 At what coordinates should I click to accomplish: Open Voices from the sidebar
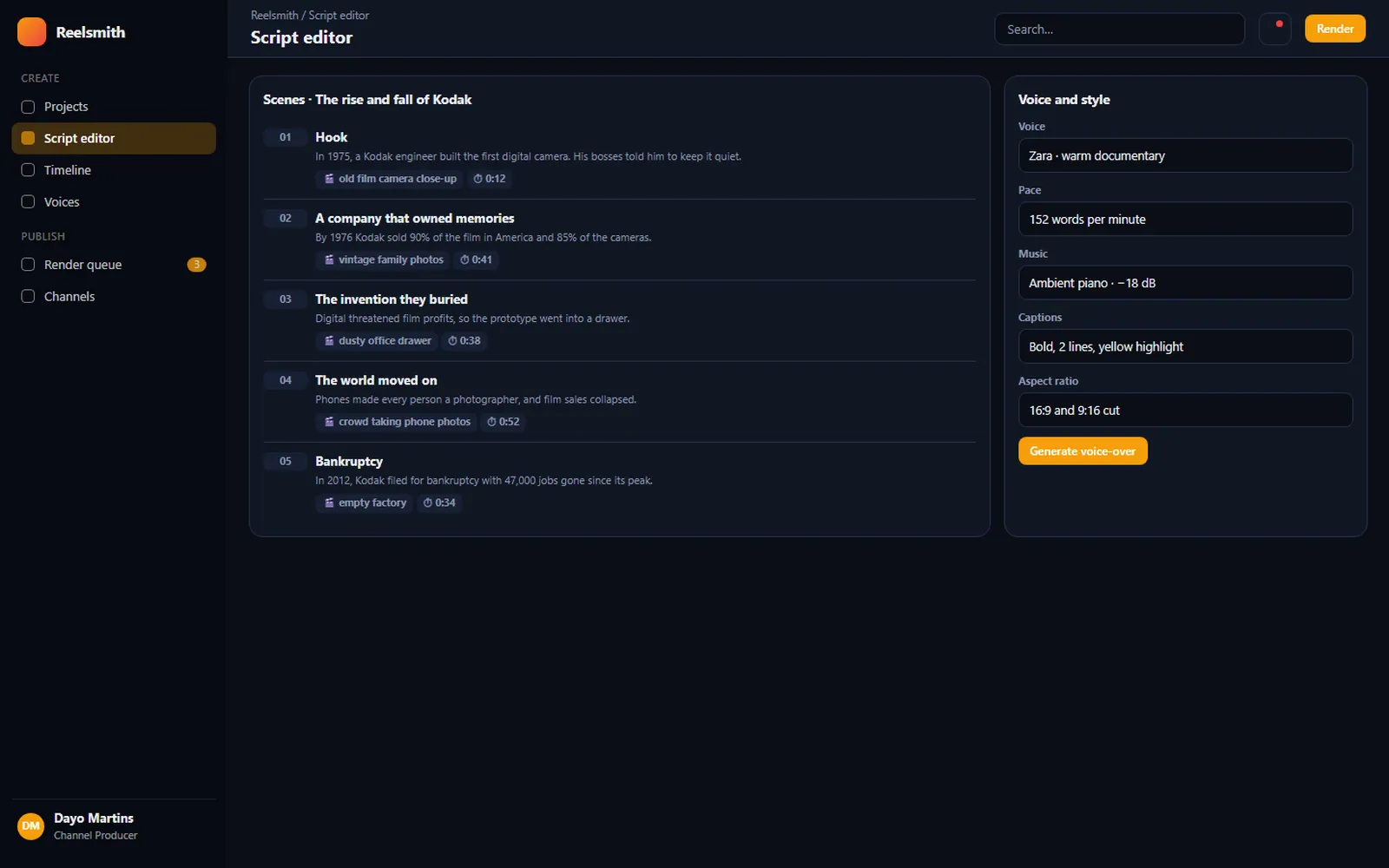114,201
